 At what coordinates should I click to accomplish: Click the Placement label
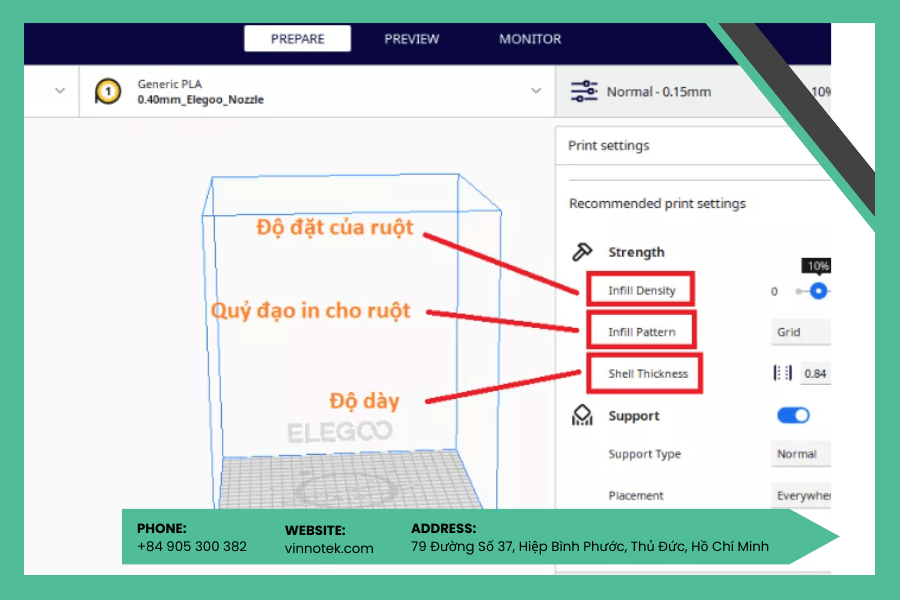636,496
